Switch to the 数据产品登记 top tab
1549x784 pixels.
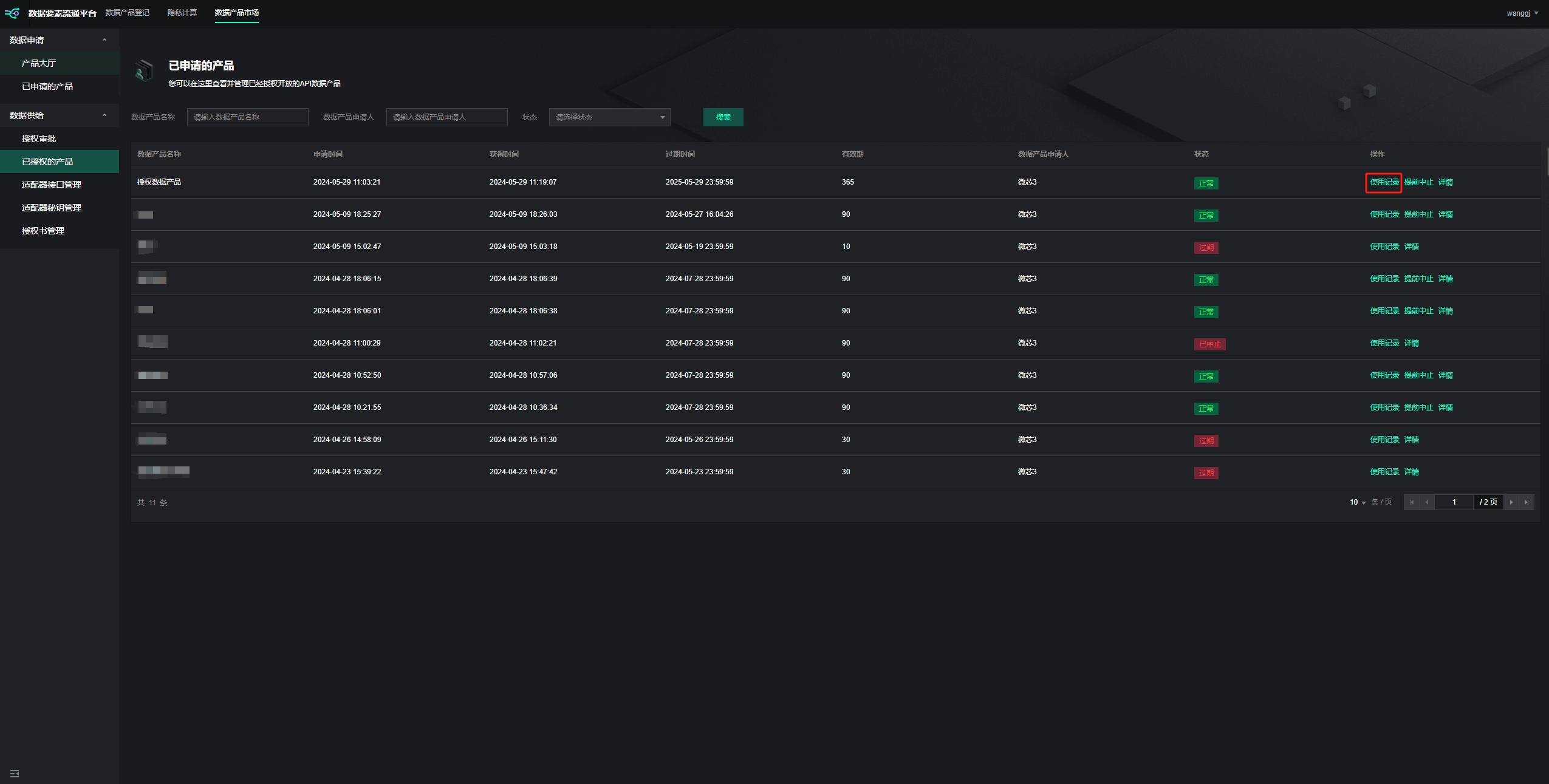[128, 13]
